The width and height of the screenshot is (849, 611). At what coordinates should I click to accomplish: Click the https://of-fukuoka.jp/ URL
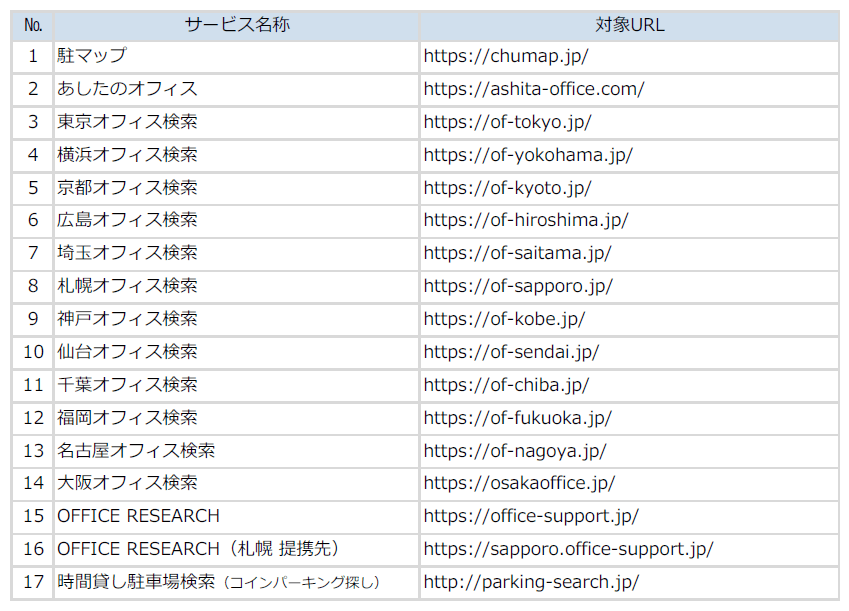pyautogui.click(x=517, y=418)
